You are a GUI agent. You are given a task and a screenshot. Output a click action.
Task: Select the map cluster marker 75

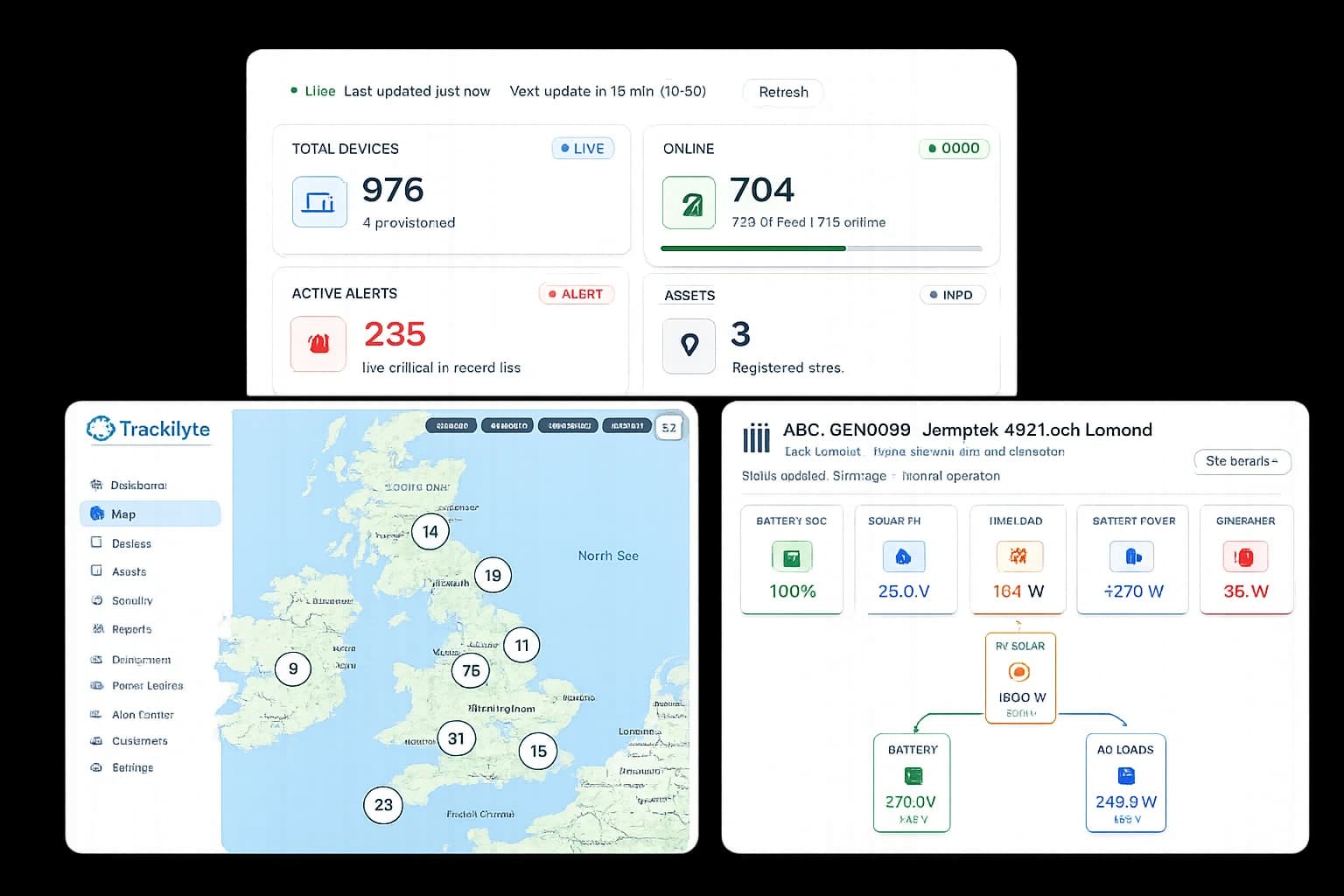click(x=471, y=670)
